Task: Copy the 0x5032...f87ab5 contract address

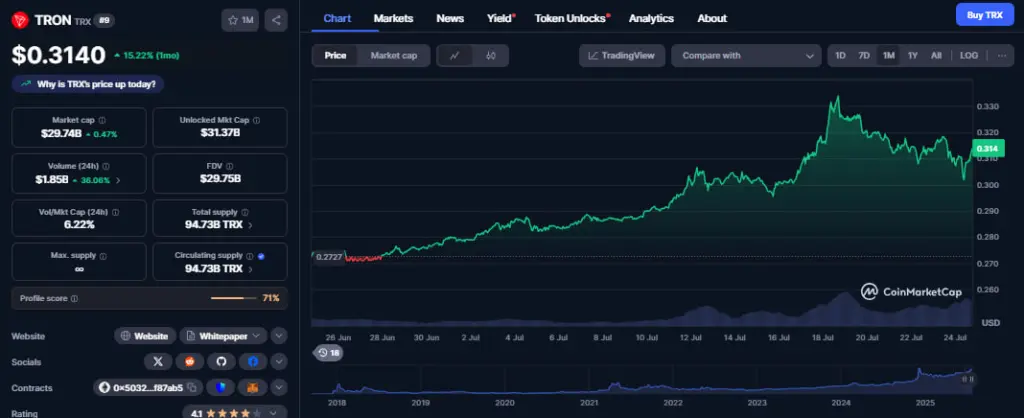Action: click(x=192, y=388)
